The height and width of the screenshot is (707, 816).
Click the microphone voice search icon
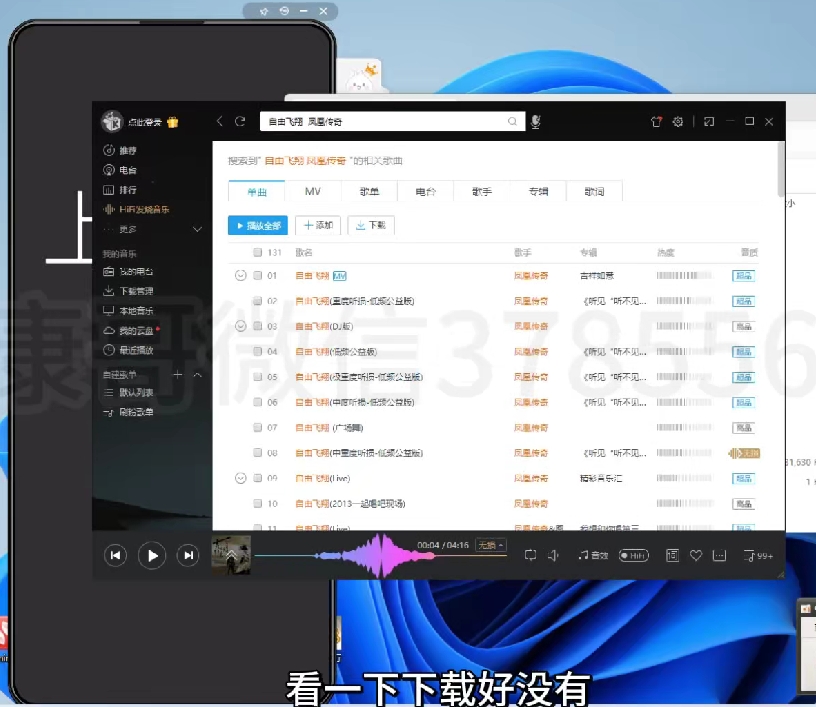click(536, 121)
